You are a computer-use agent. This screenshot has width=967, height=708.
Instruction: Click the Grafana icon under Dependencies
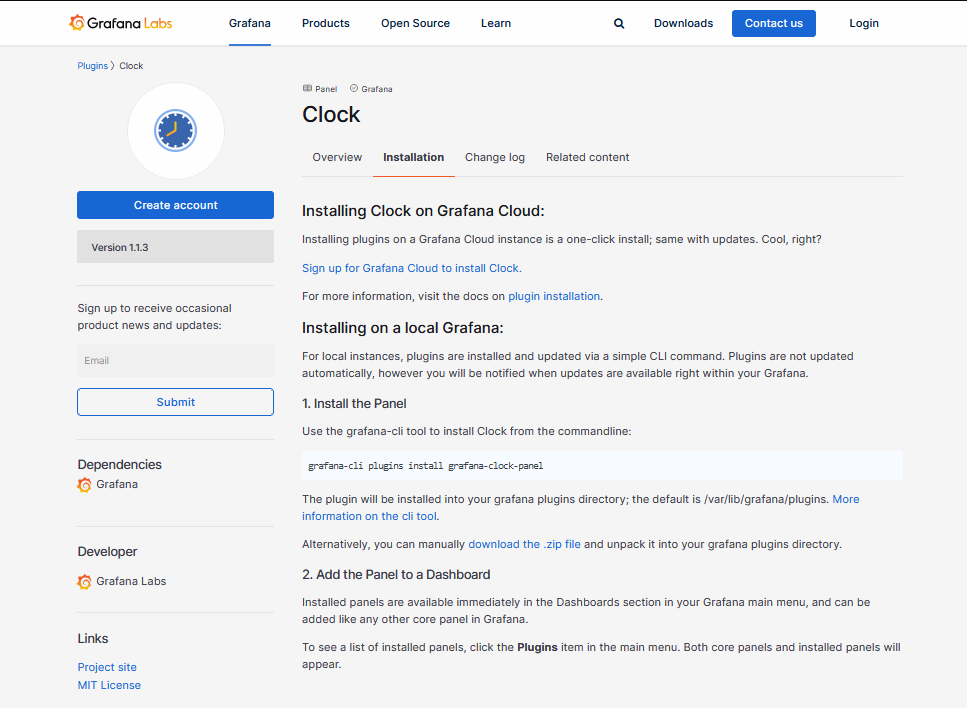point(84,485)
